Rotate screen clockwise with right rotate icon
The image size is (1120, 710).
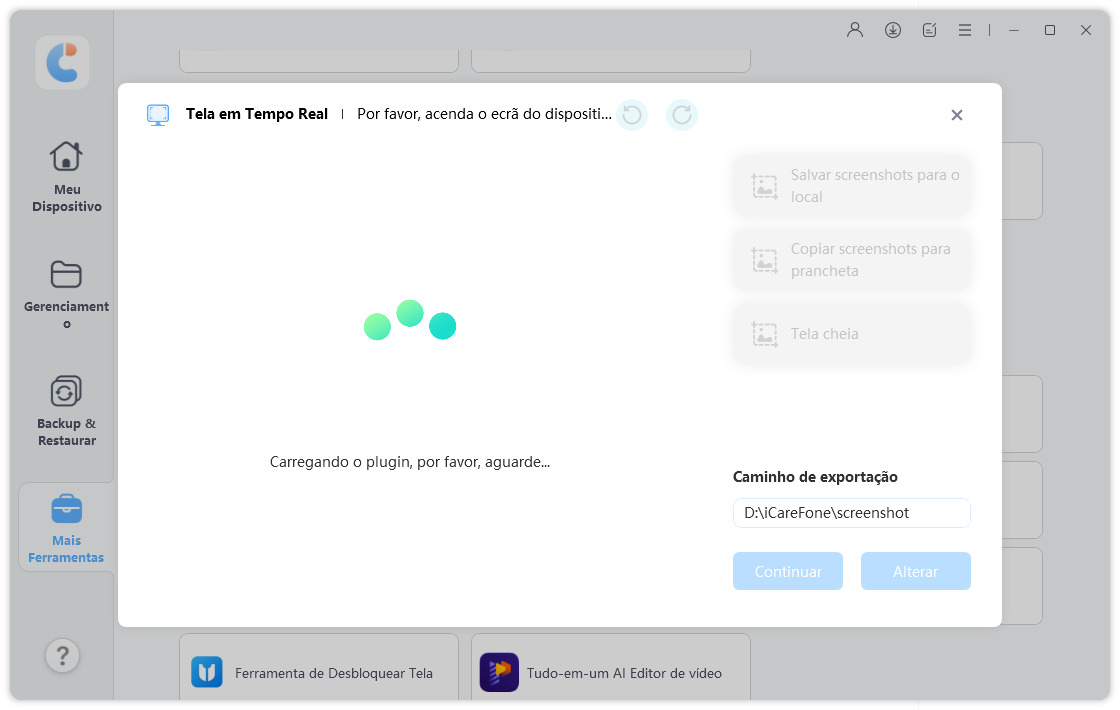[682, 115]
